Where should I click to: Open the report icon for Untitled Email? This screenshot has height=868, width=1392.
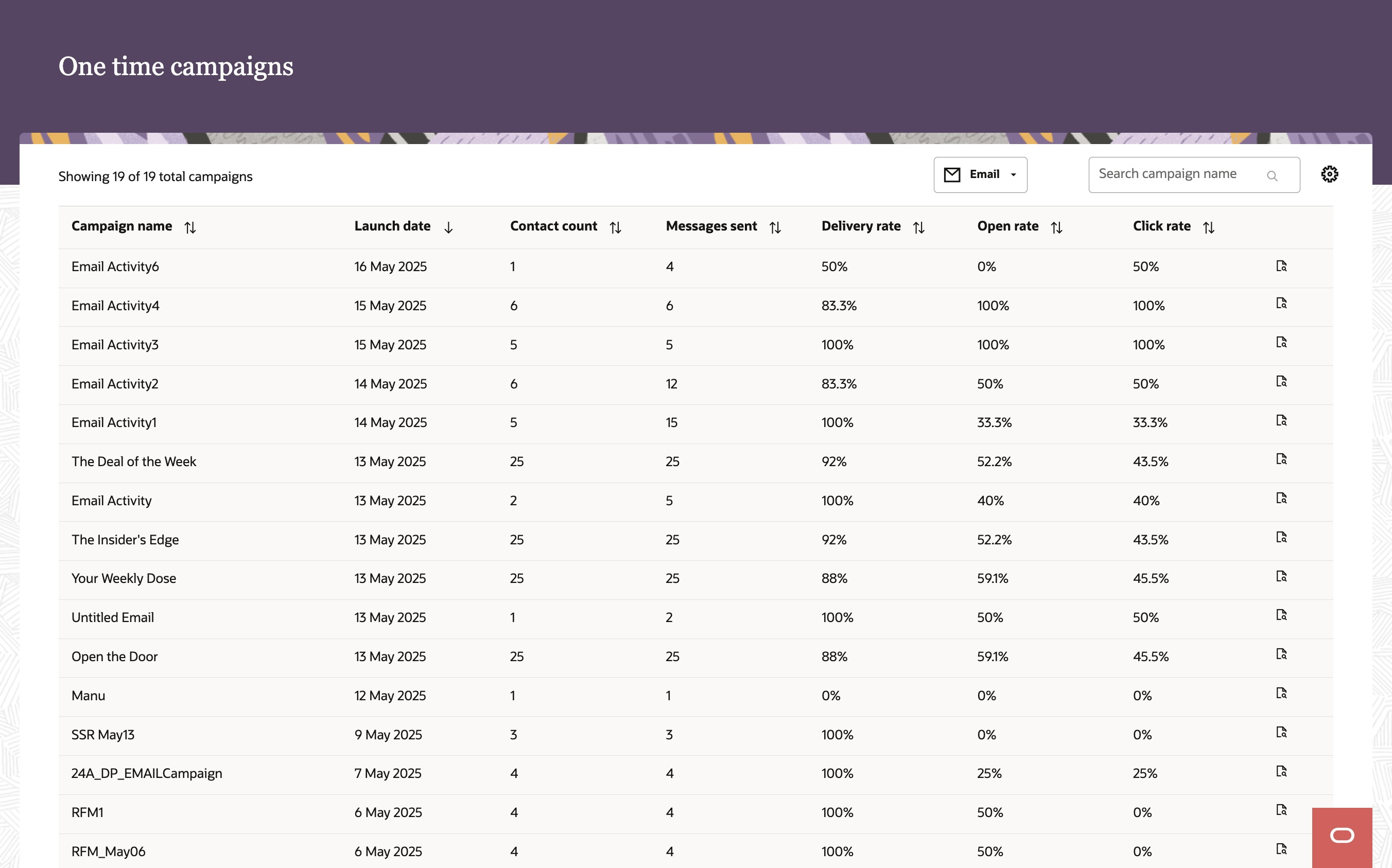1282,614
